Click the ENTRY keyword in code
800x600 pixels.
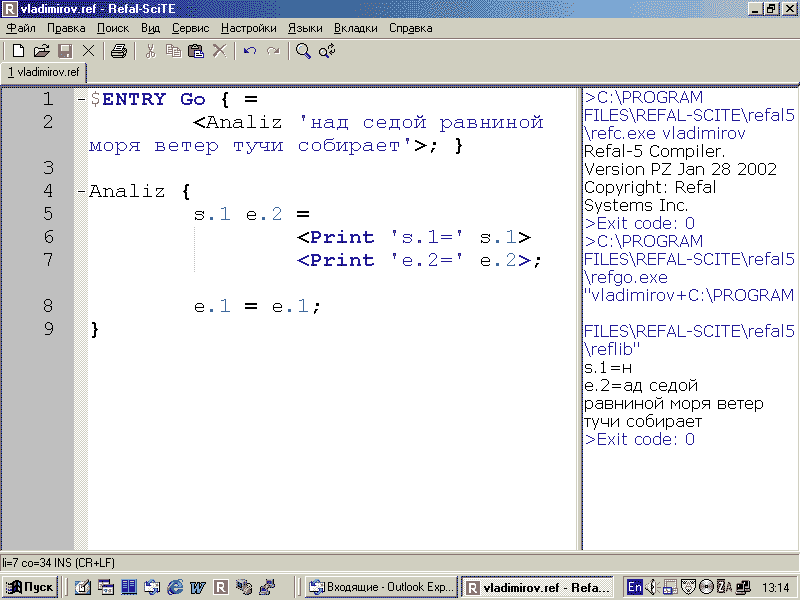click(134, 99)
